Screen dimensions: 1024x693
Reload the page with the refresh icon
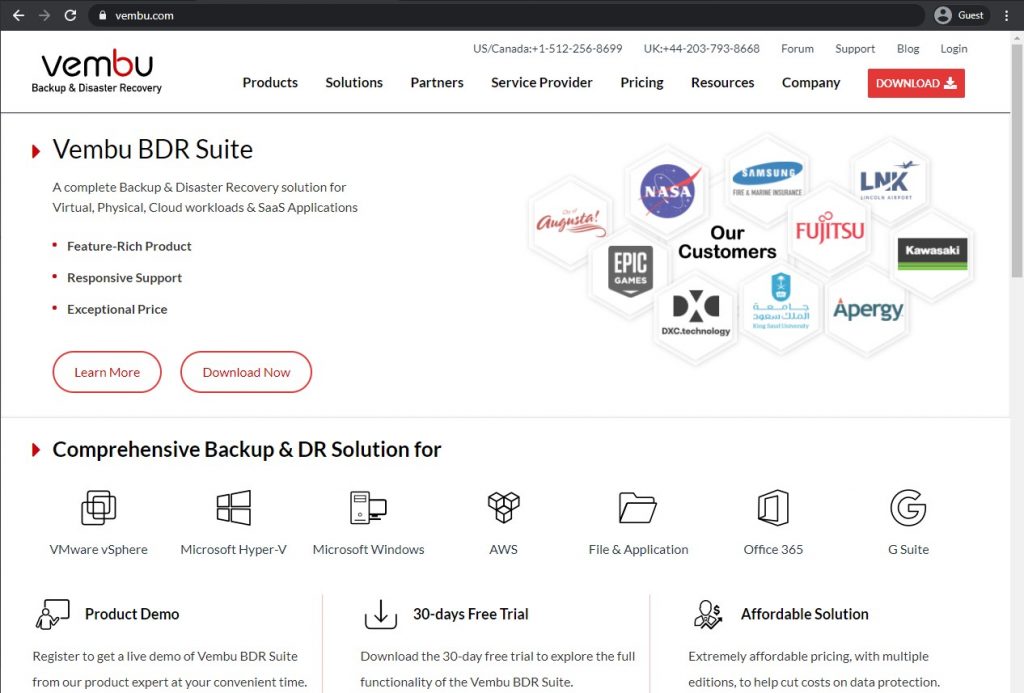71,15
